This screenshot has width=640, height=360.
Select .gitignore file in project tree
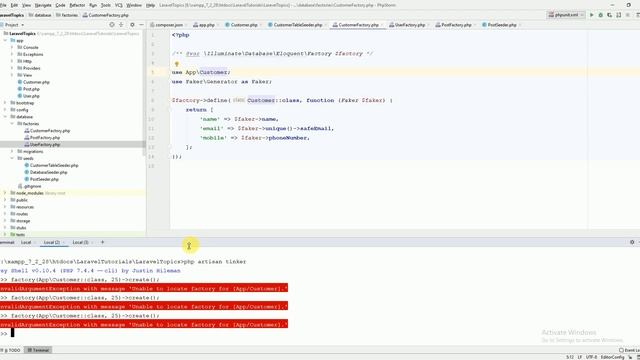point(29,186)
